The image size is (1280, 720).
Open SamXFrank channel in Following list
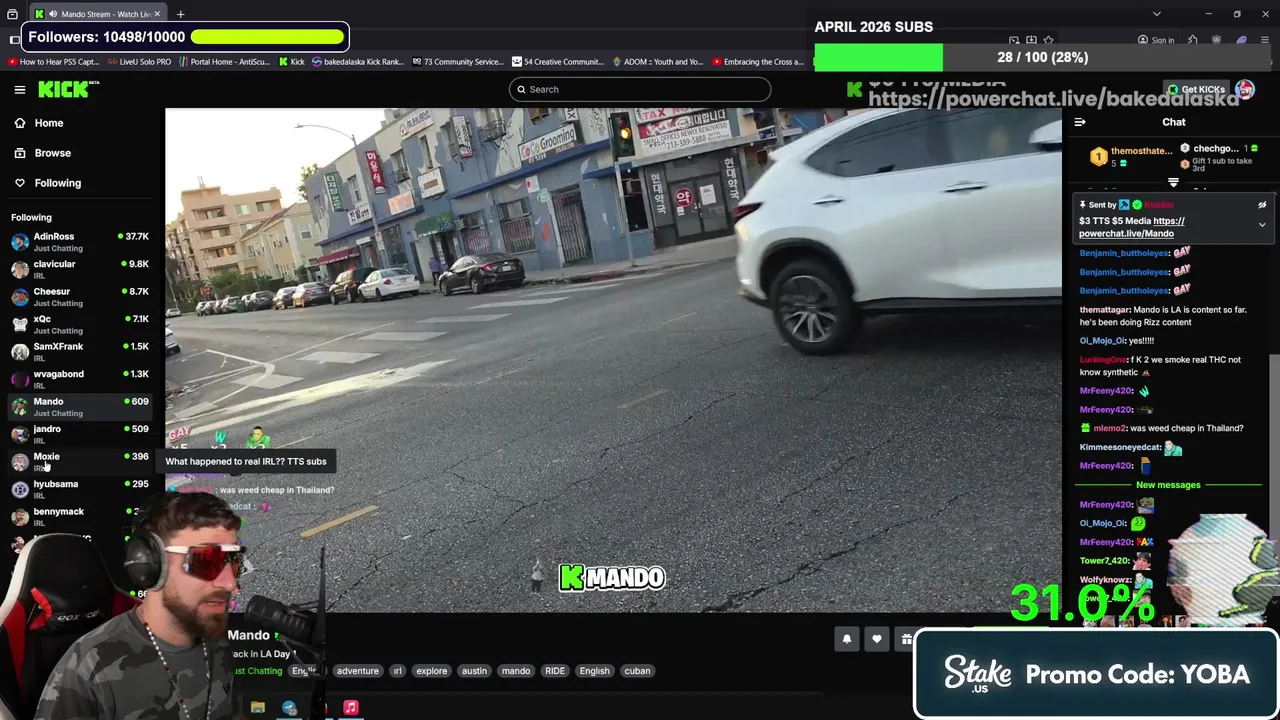pos(80,351)
